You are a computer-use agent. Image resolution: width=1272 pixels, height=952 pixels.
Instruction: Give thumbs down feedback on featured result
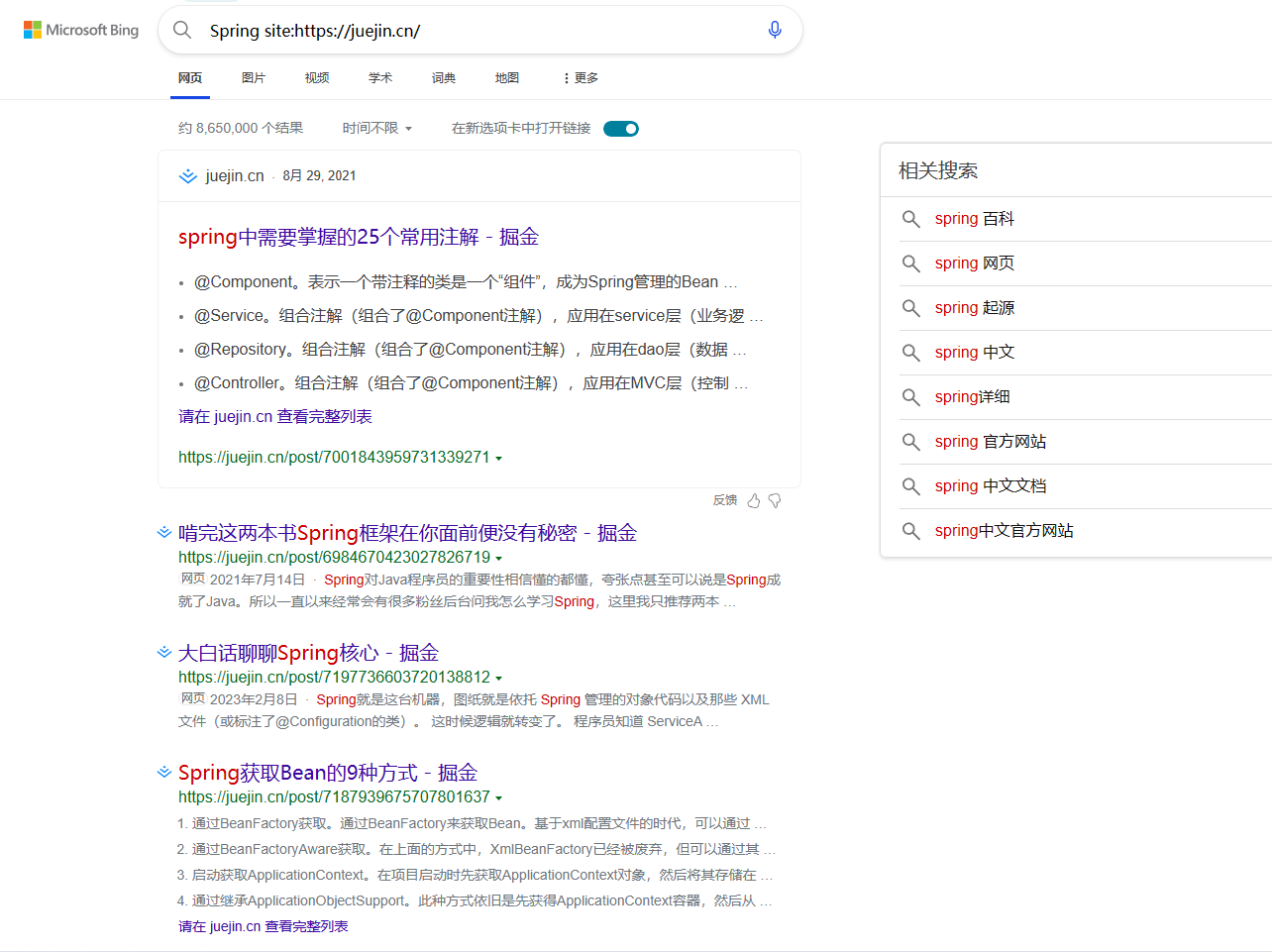pos(775,501)
